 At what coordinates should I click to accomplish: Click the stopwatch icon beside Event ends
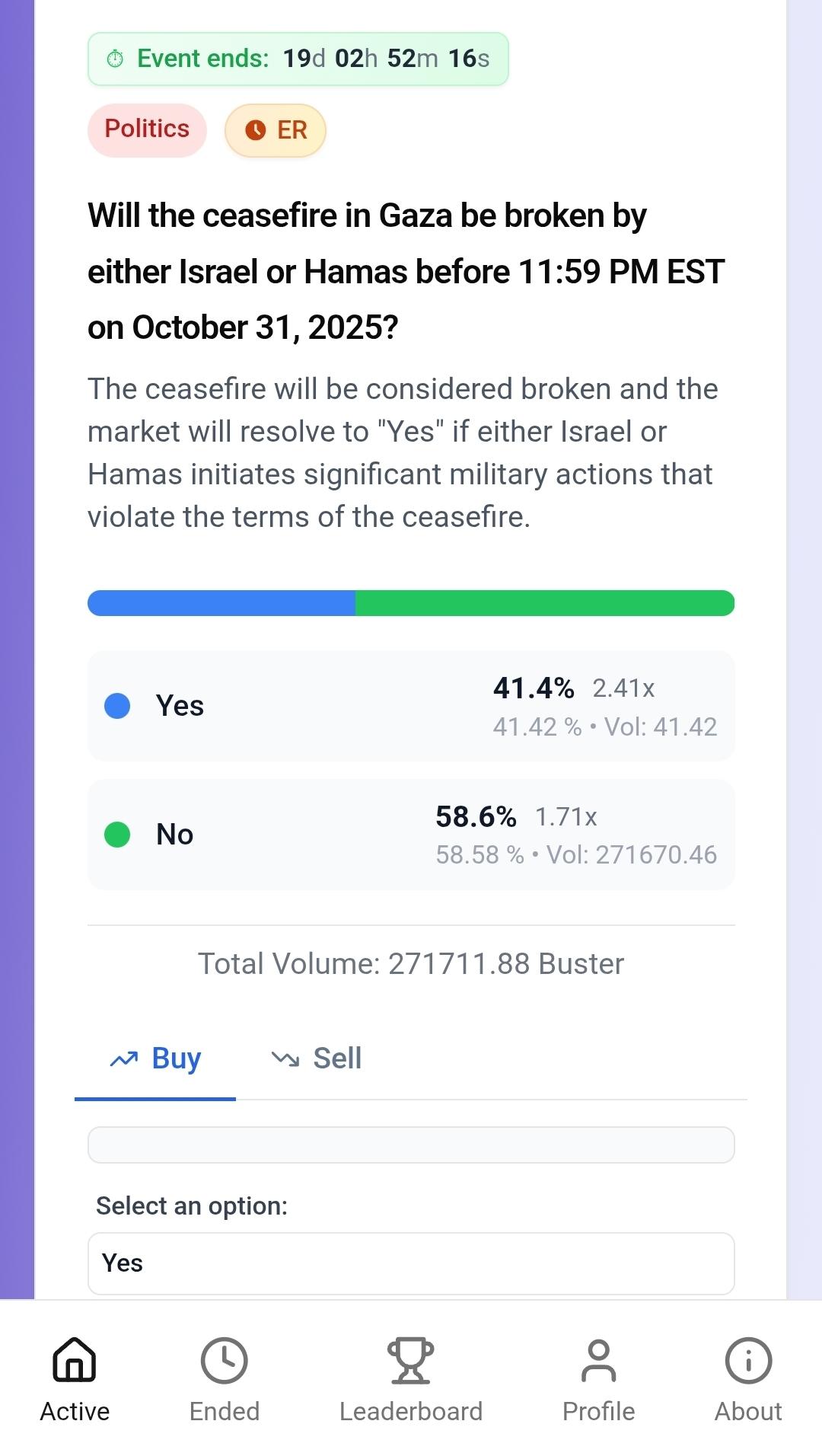point(115,59)
